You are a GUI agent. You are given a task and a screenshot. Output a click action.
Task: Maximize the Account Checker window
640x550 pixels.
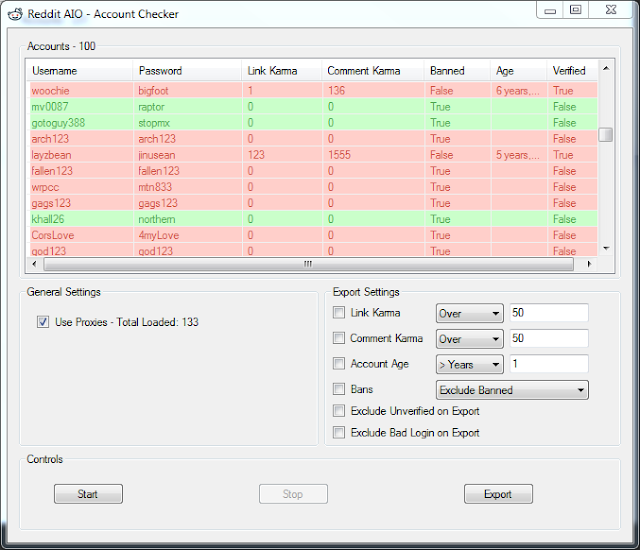[576, 10]
